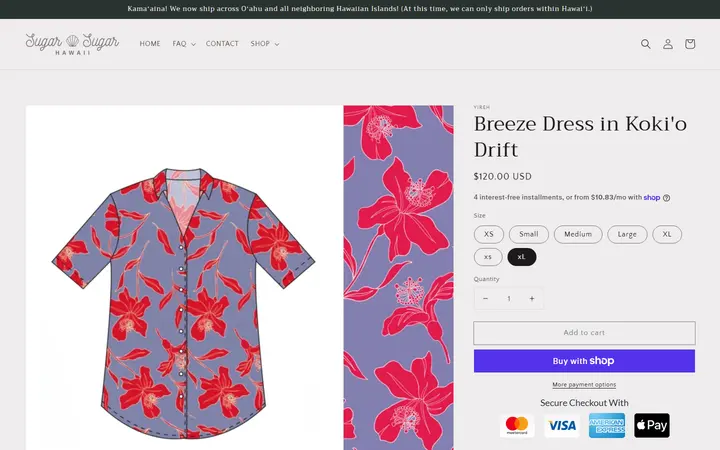
Task: Click the Mastercard payment icon
Action: pos(517,426)
